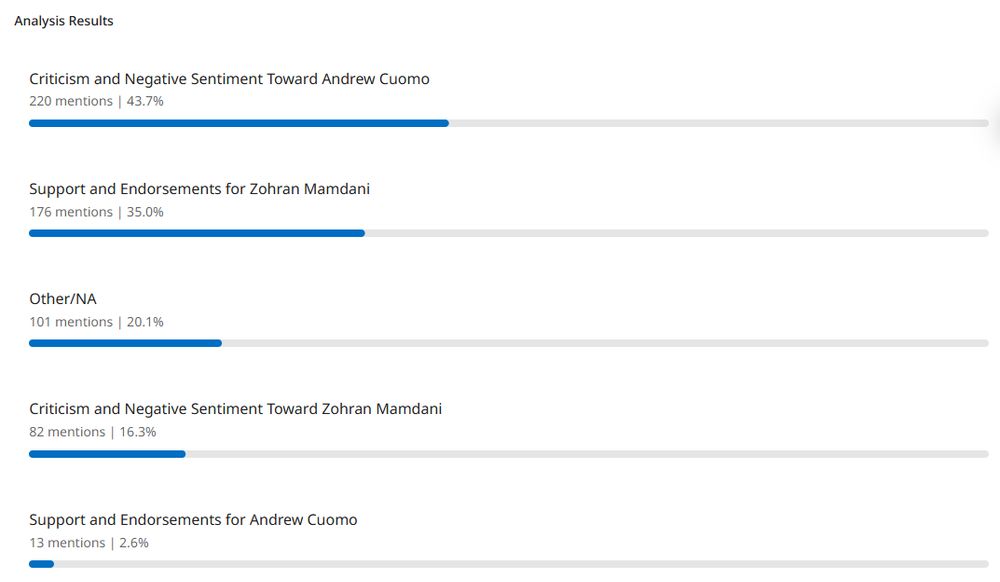The height and width of the screenshot is (582, 1000).
Task: Click gray unfilled track of Other/NA bar
Action: pos(605,343)
